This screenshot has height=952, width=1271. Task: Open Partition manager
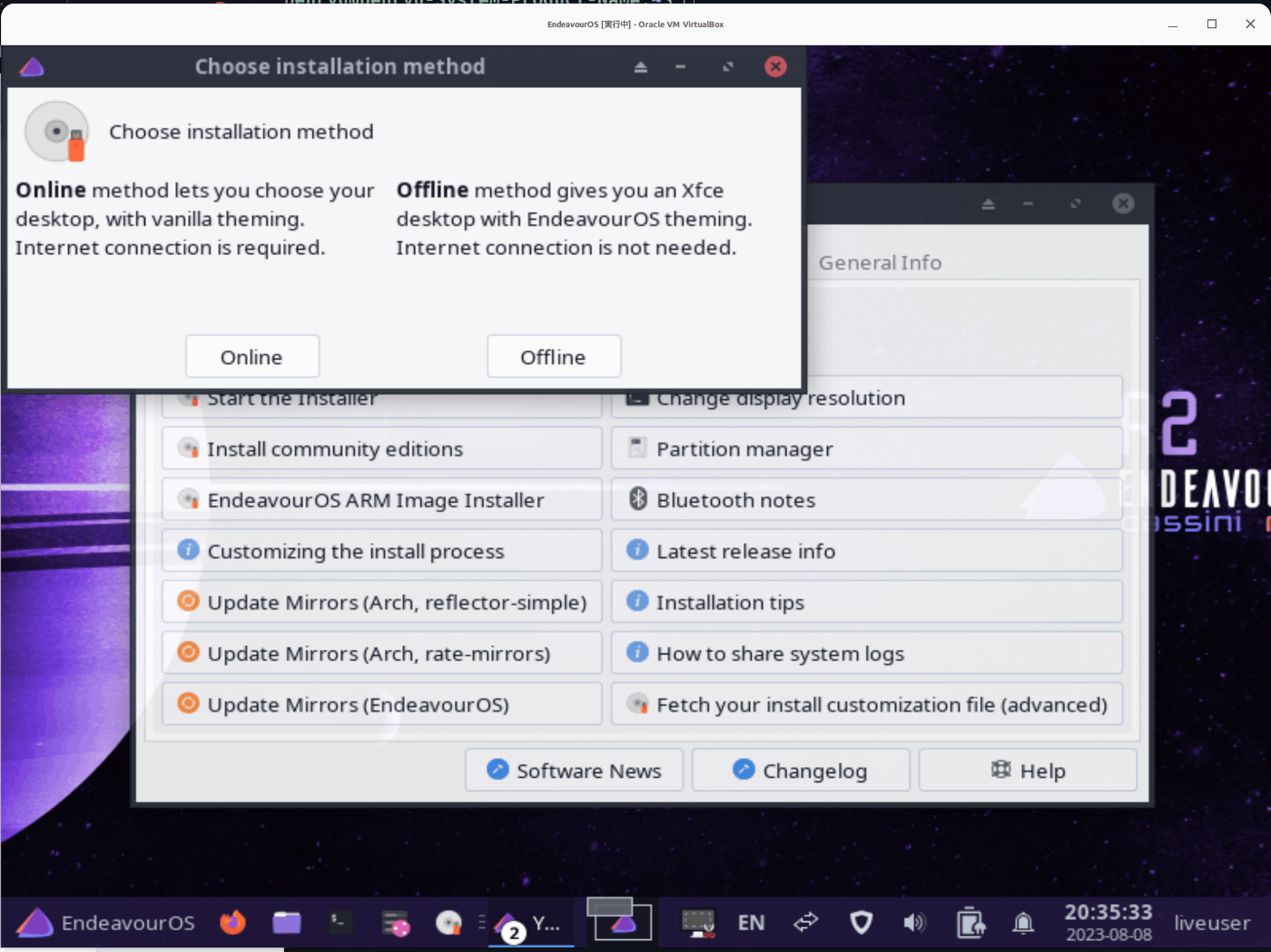coord(867,449)
